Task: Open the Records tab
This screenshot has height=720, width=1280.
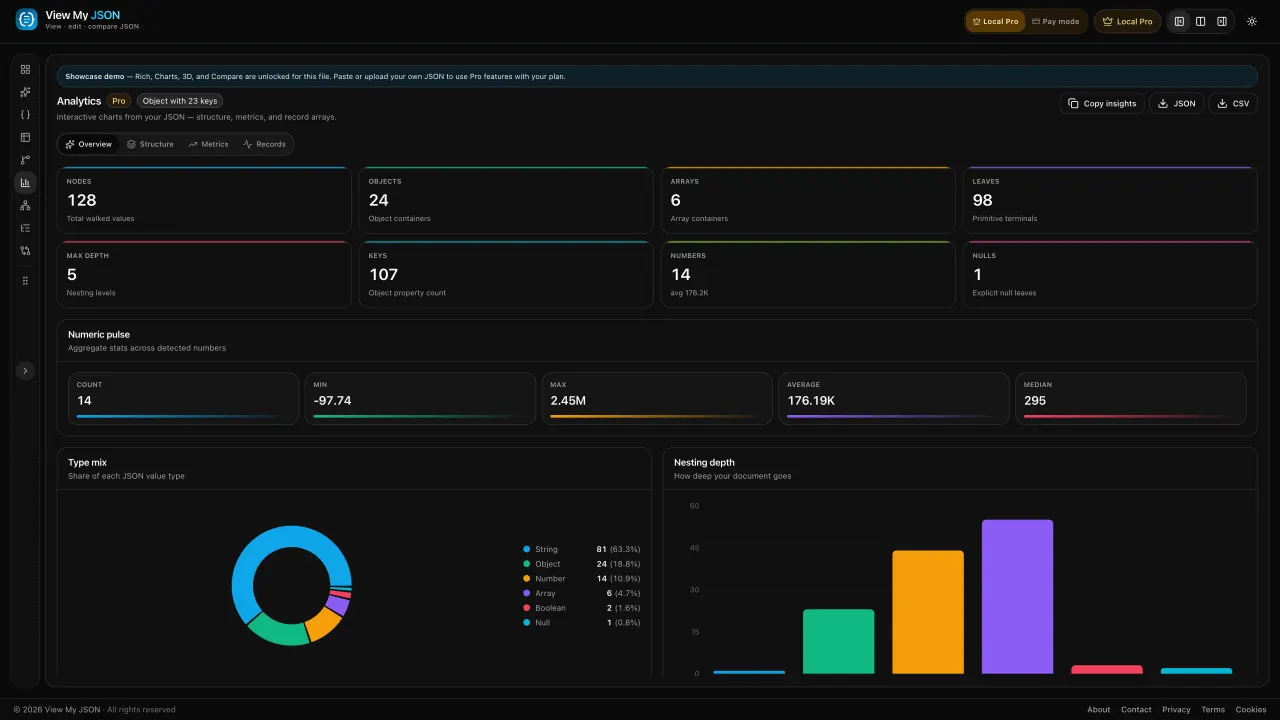Action: (x=264, y=144)
